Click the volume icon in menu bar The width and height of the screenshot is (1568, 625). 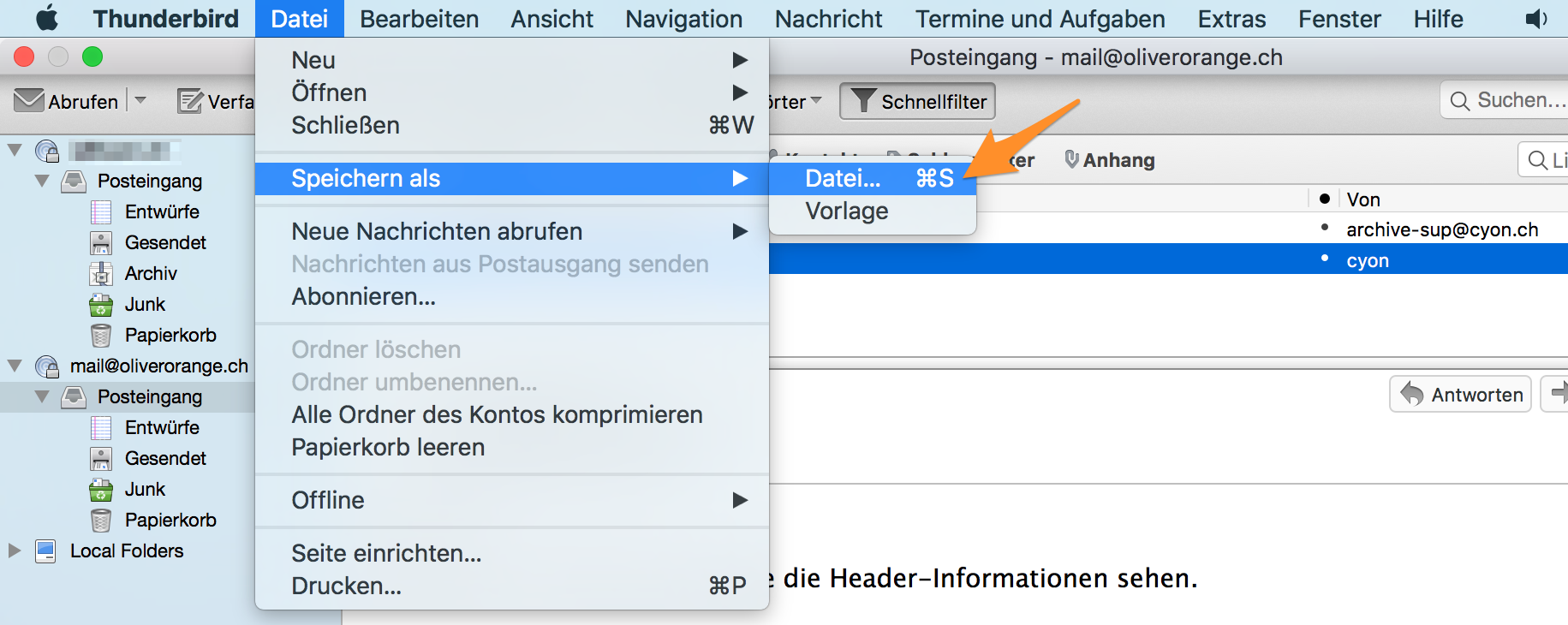[x=1537, y=19]
